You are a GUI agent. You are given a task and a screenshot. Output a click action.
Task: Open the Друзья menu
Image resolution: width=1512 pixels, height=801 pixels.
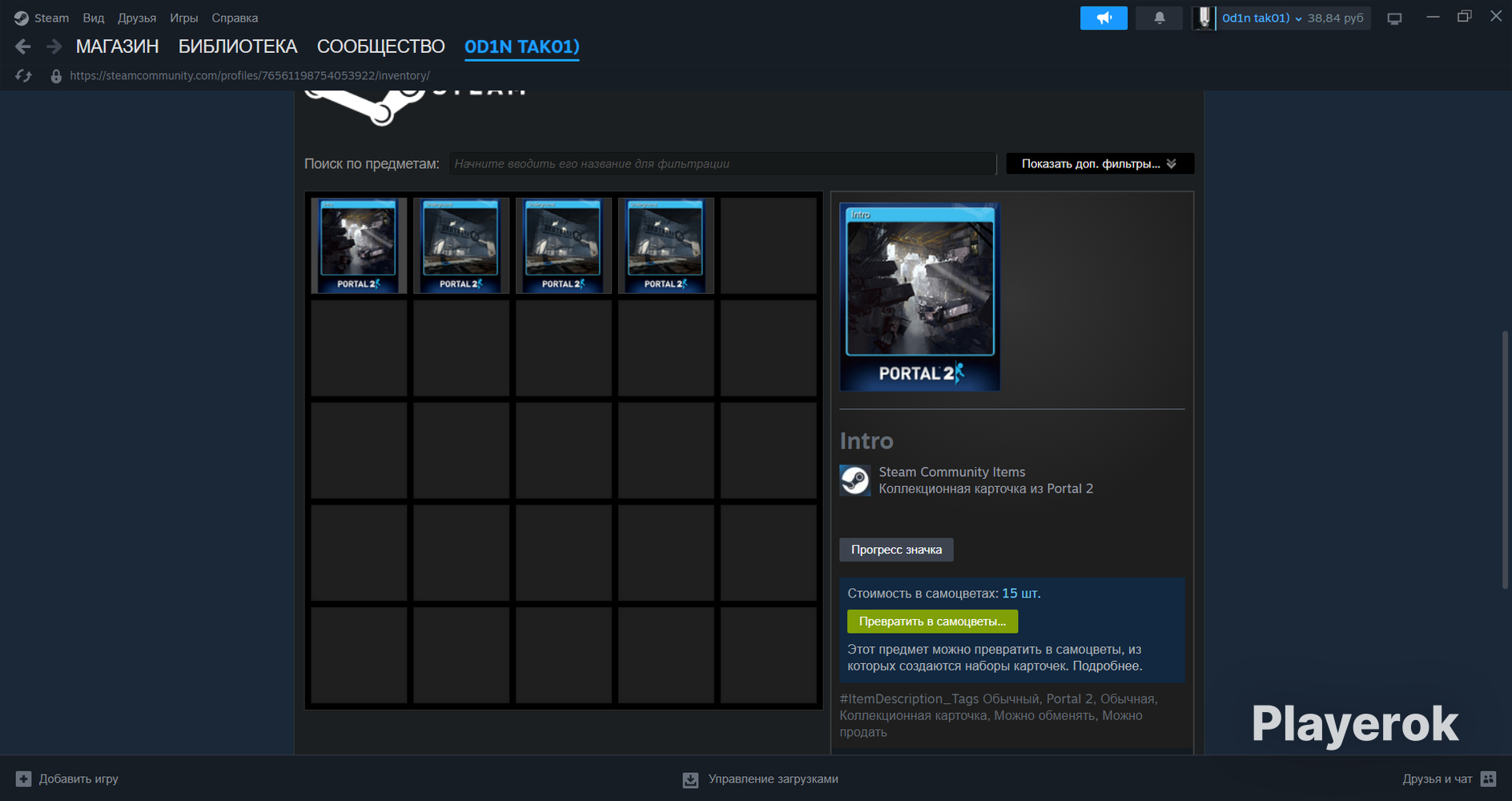click(x=137, y=18)
